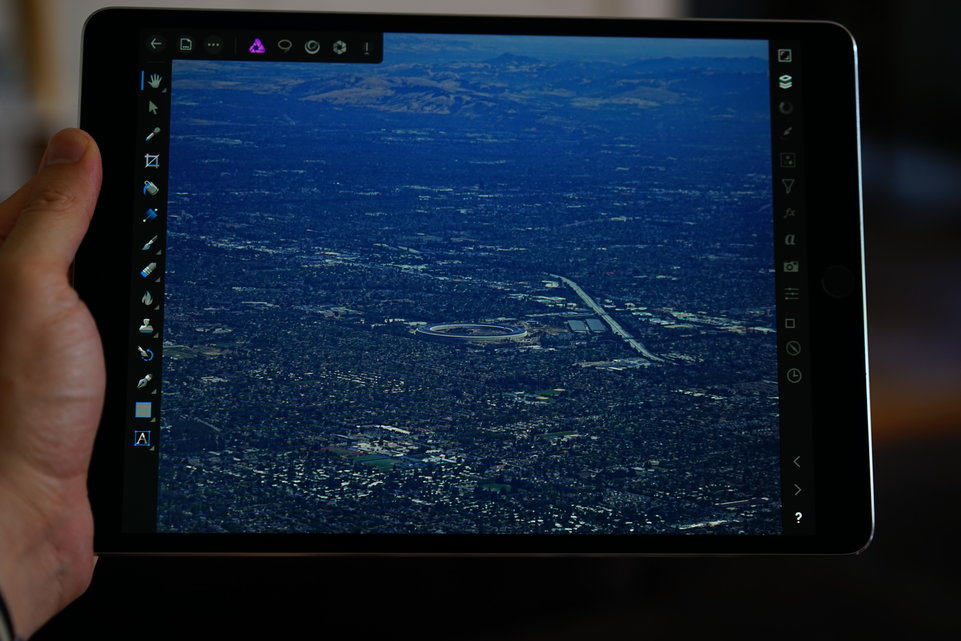
Task: Open the fx Layer Effects studio
Action: coord(789,213)
